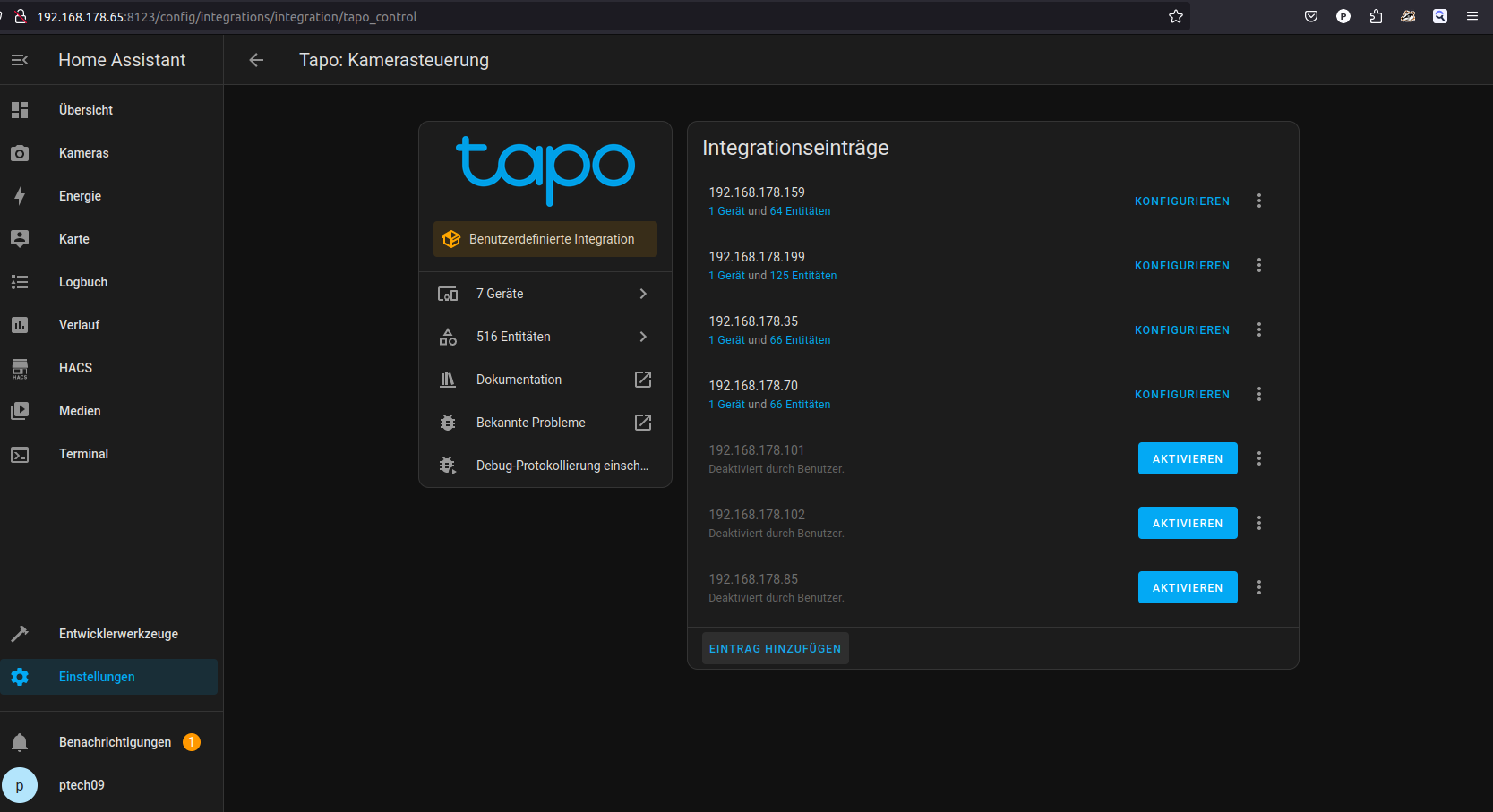Expand the 7 Geräte list
Image resolution: width=1493 pixels, height=812 pixels.
tap(545, 294)
